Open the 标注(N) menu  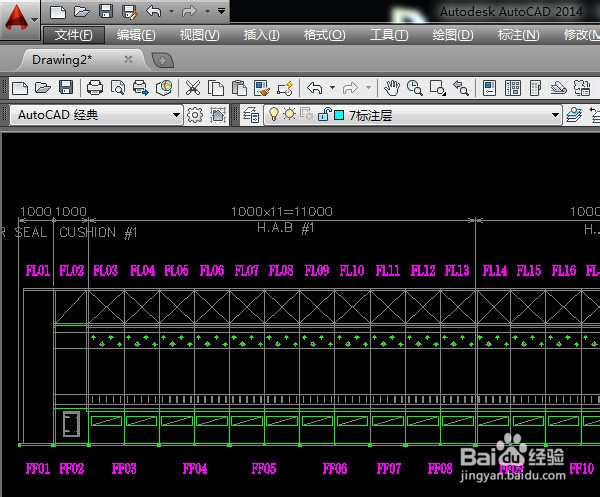point(518,35)
